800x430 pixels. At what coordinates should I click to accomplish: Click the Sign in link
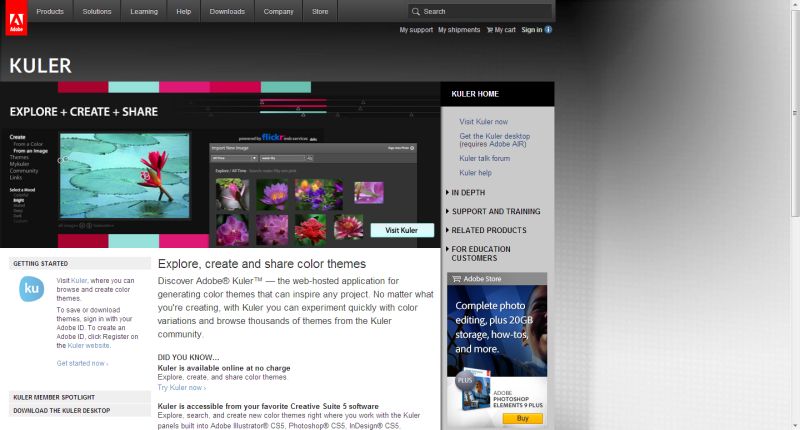(x=532, y=30)
